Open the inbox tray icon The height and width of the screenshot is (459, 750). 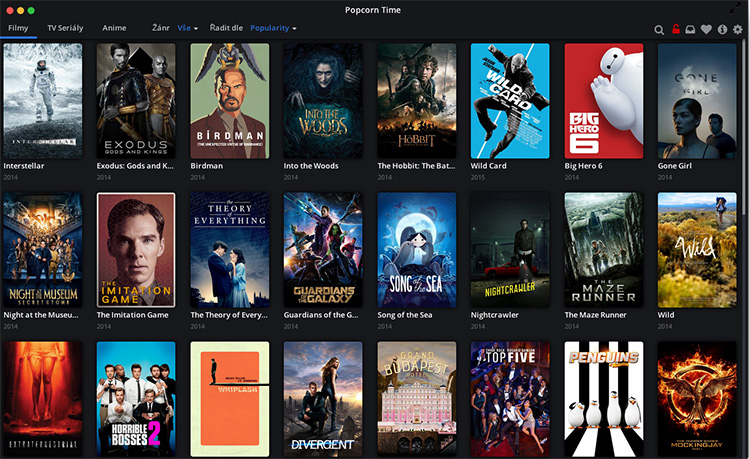tap(691, 29)
